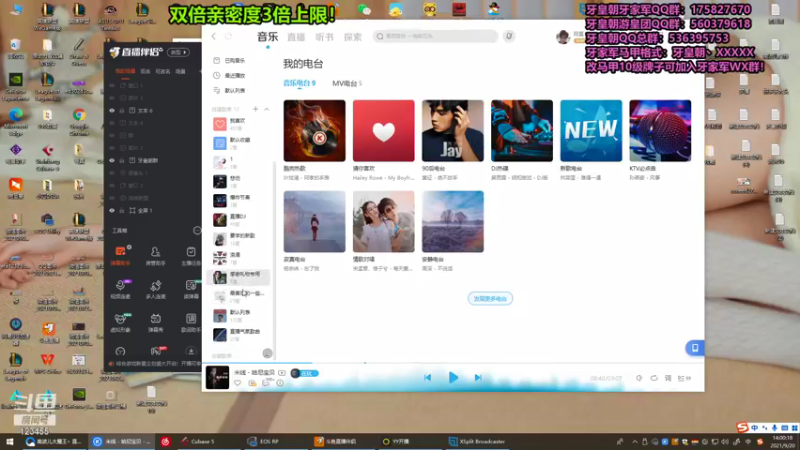Click the album cover in the player bar
800x450 pixels.
coord(217,378)
